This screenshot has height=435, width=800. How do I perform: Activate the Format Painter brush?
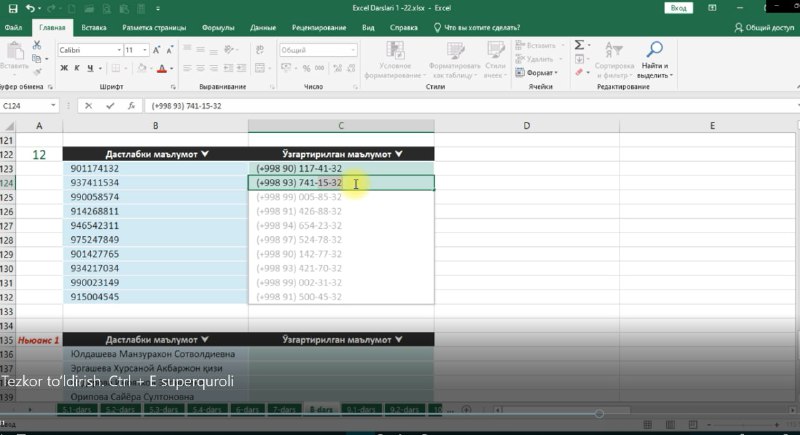[37, 72]
